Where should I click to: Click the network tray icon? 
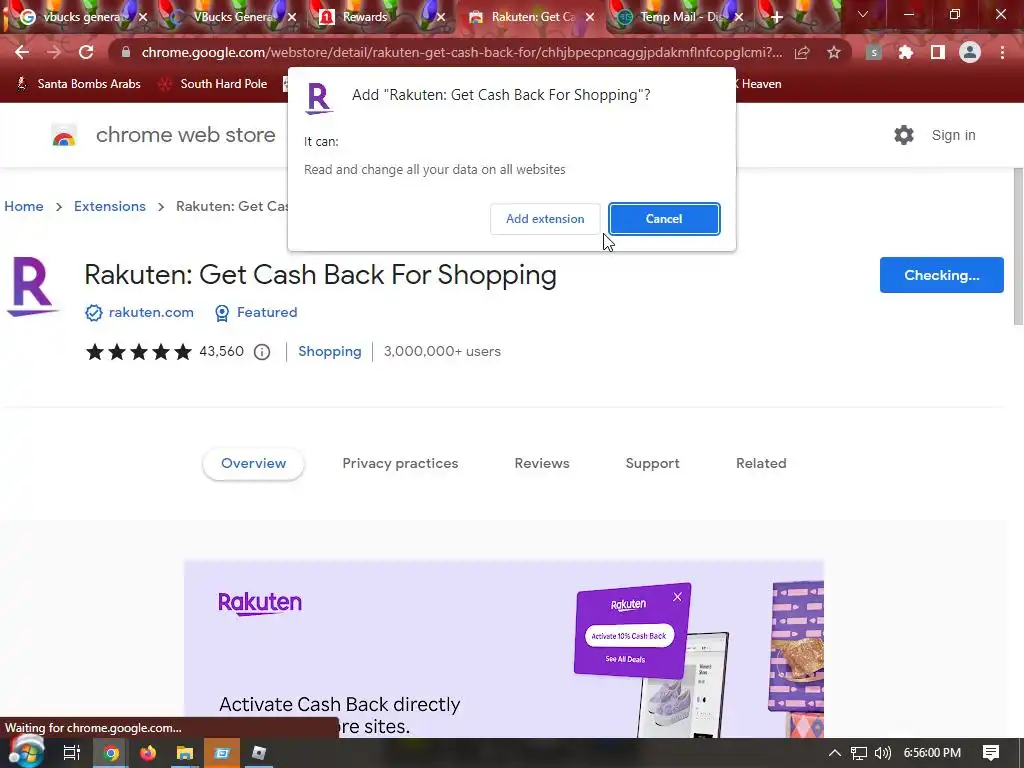pos(859,753)
